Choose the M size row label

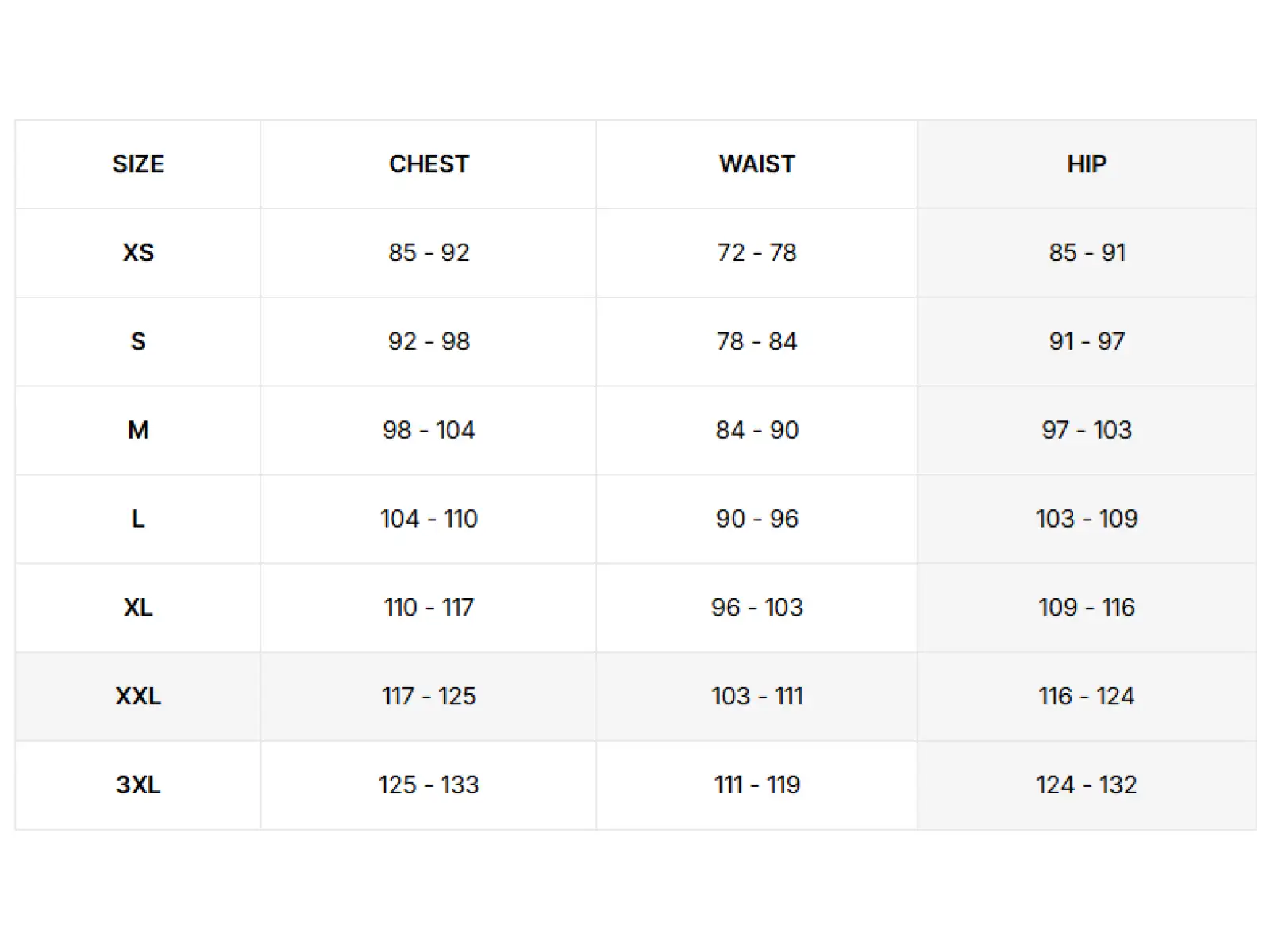tap(138, 431)
